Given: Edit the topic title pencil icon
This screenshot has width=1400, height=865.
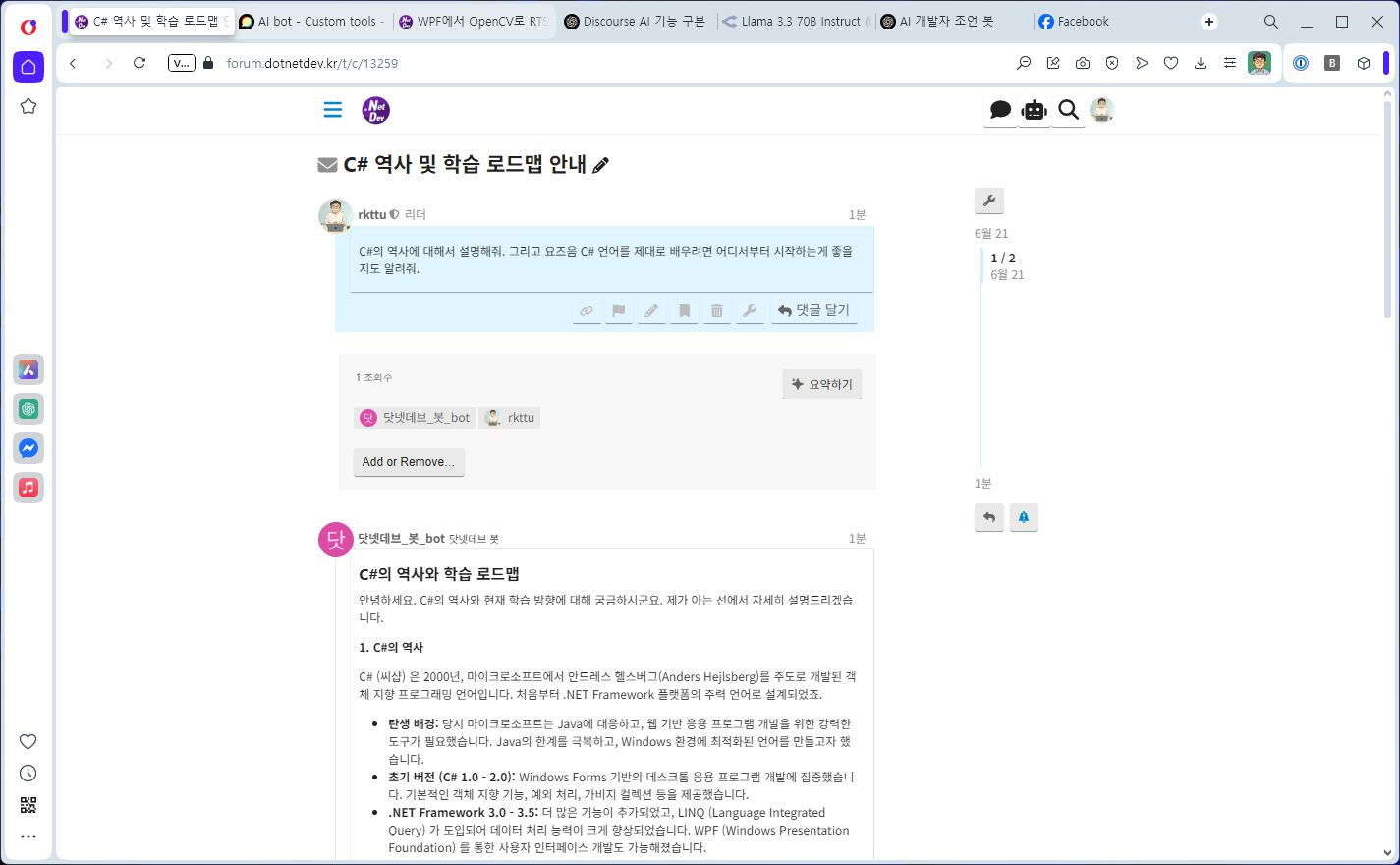Looking at the screenshot, I should pyautogui.click(x=601, y=165).
